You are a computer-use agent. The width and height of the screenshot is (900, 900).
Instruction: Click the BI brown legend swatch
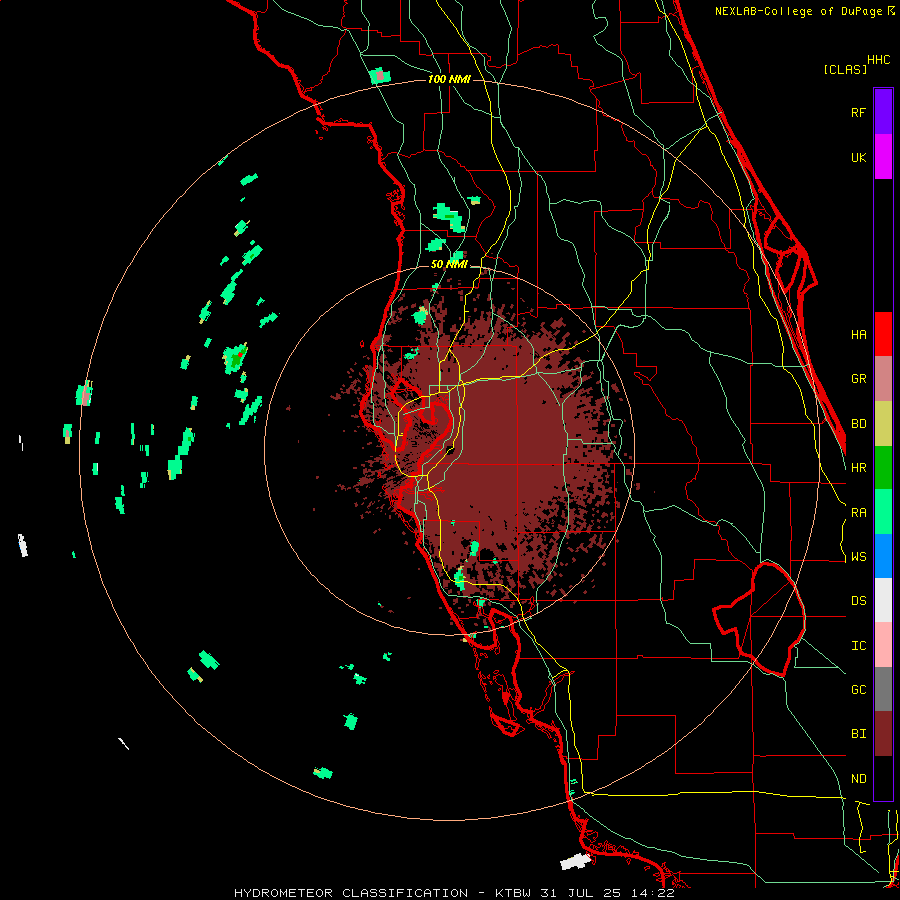coord(883,734)
